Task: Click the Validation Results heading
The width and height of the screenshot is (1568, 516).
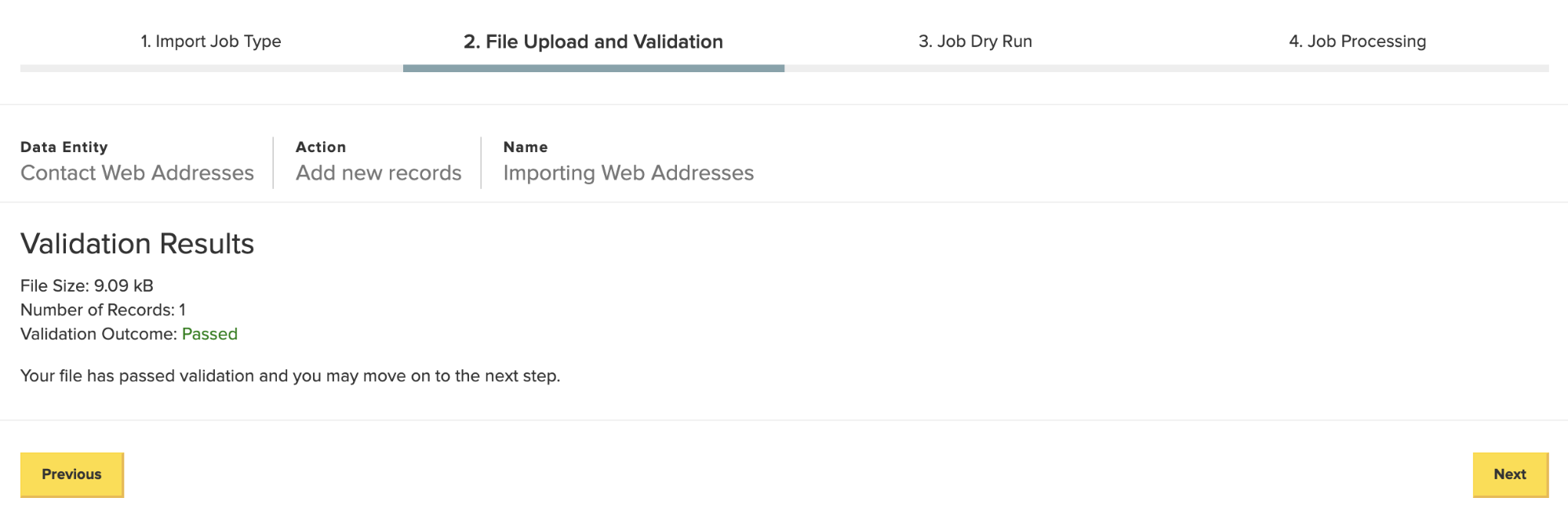Action: point(137,244)
